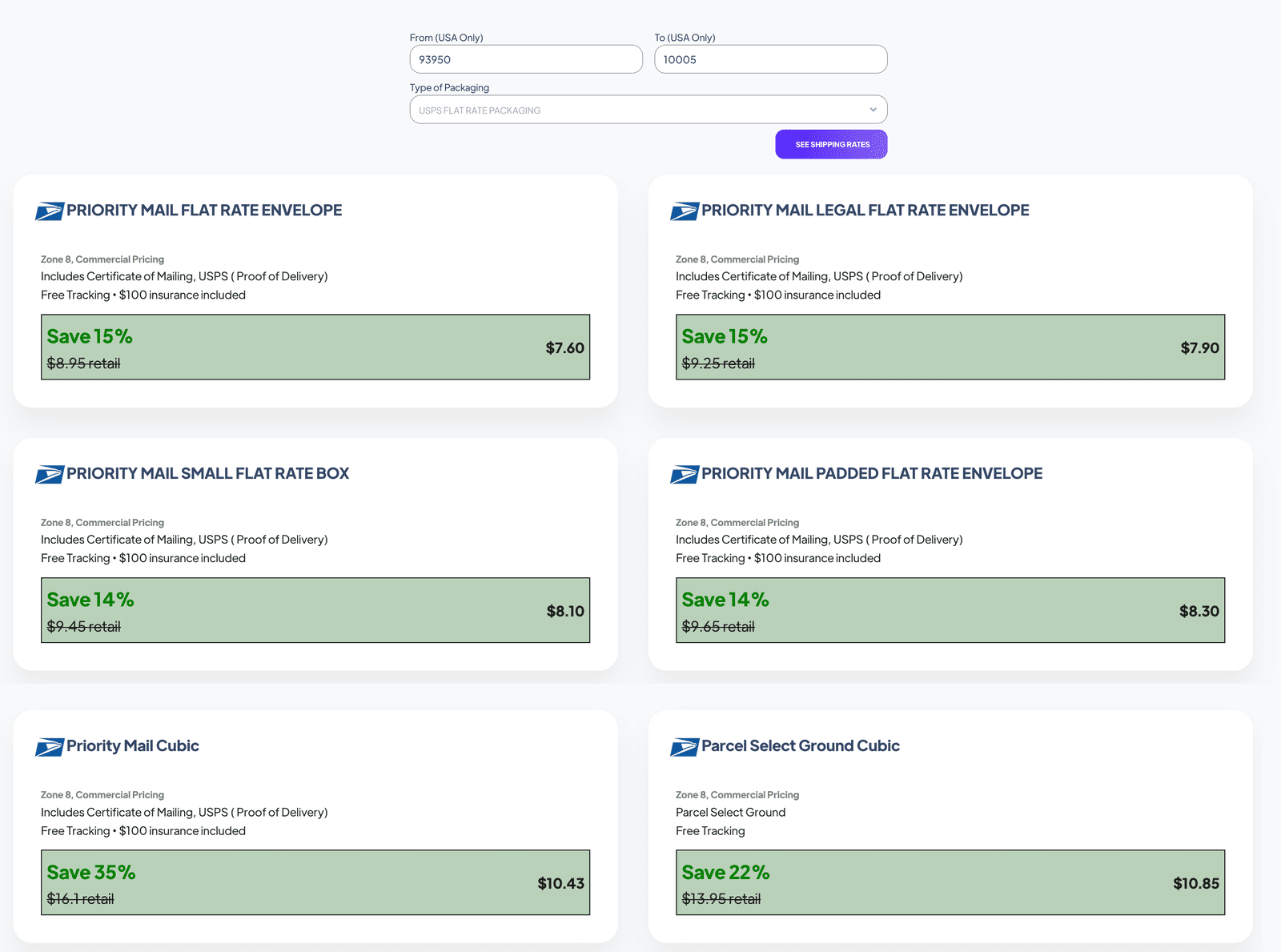The image size is (1281, 952).
Task: Click the Type of Packaging label
Action: click(449, 87)
